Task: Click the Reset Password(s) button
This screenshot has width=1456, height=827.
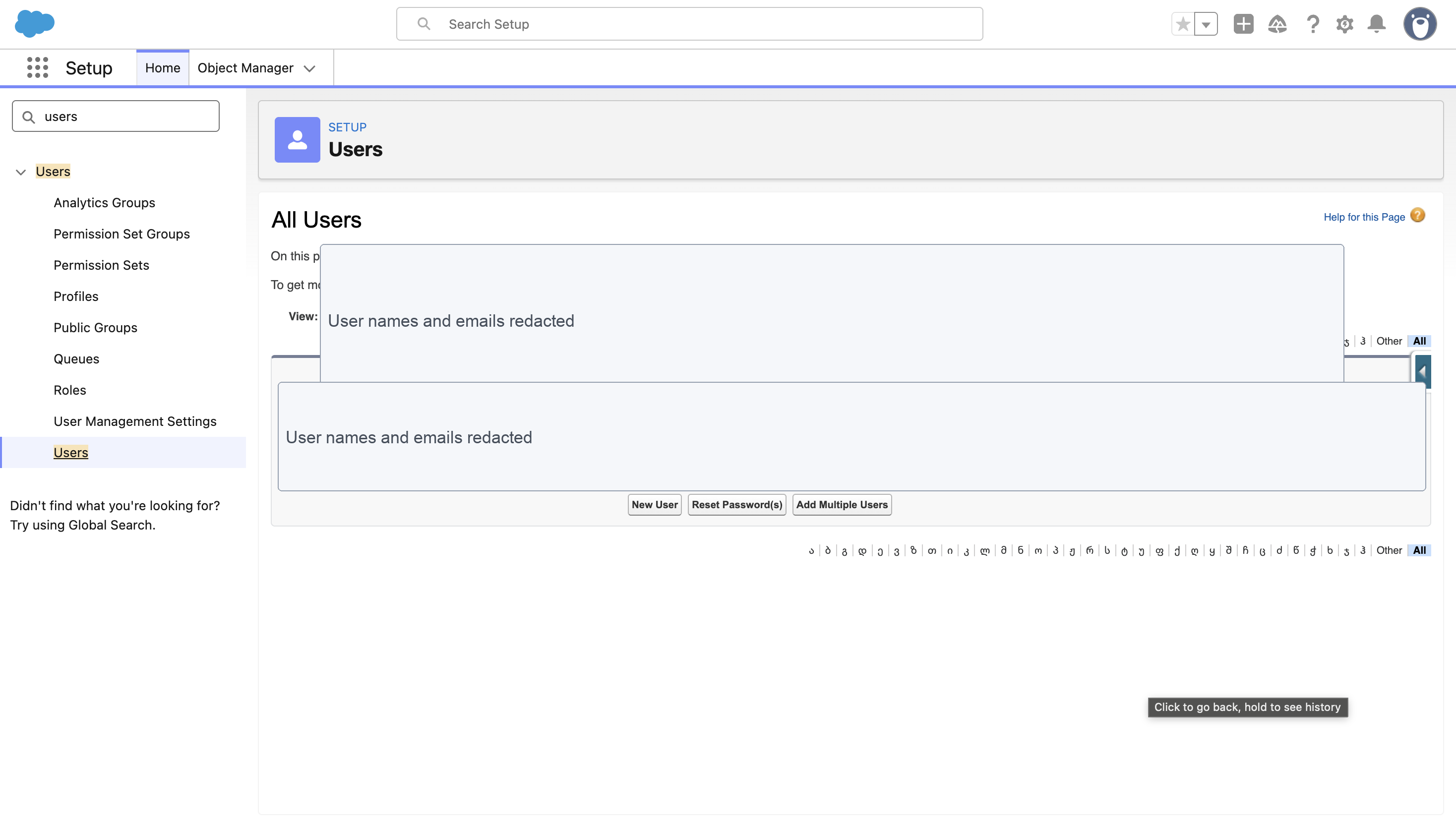Action: point(737,504)
